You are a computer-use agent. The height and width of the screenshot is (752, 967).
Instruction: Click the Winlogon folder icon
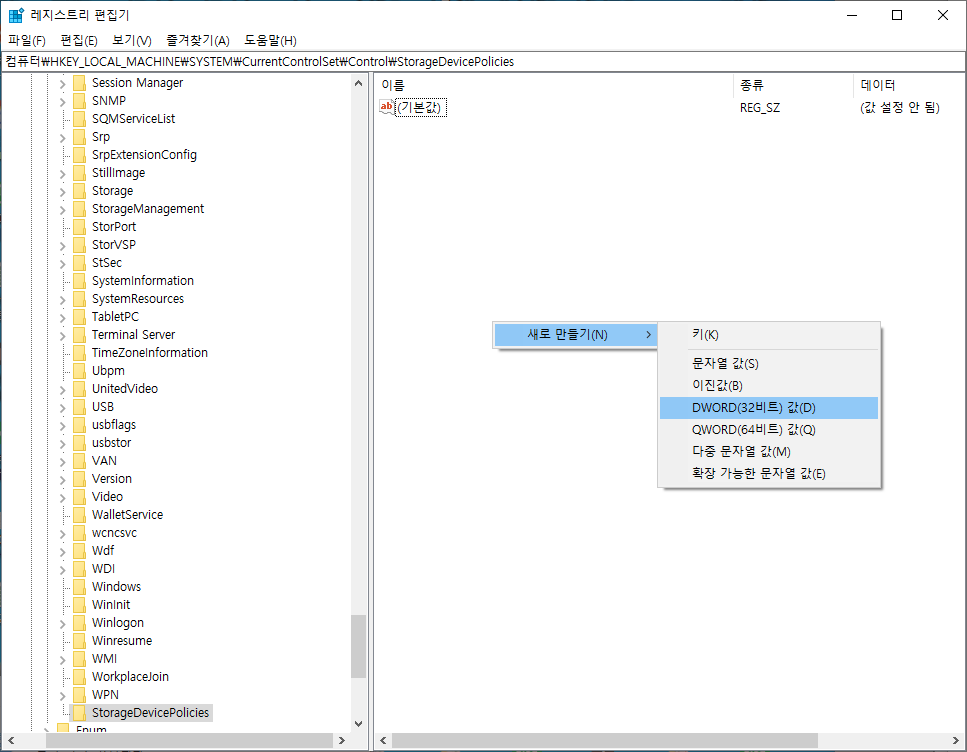point(80,622)
